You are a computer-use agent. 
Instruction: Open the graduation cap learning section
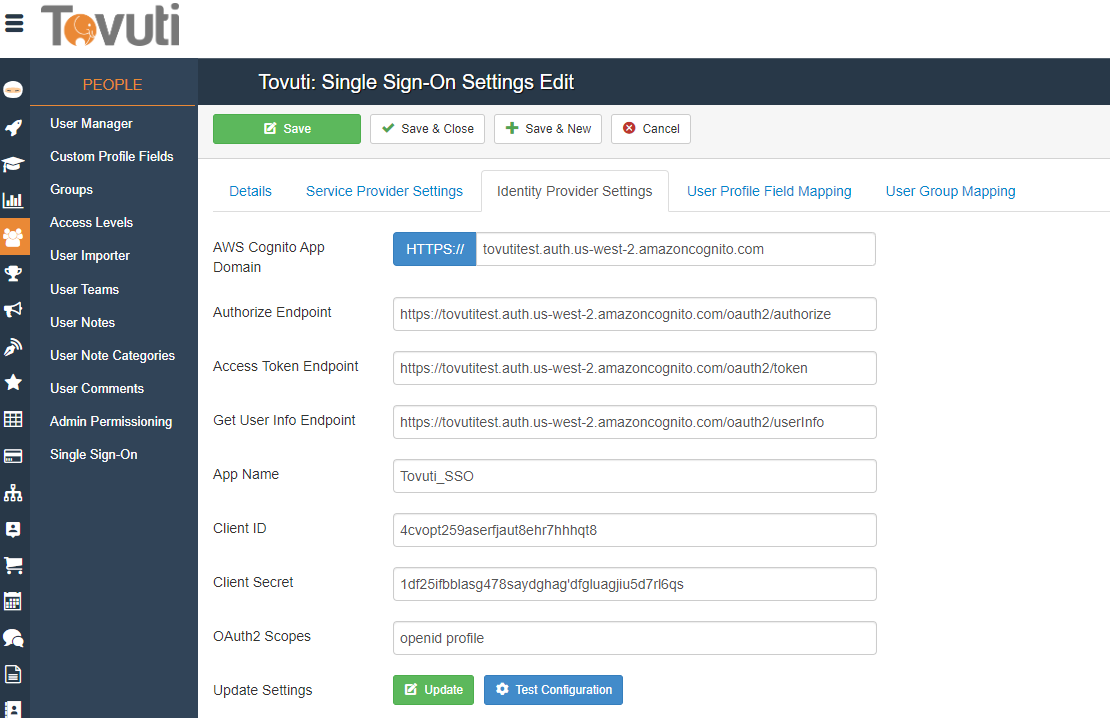14,164
